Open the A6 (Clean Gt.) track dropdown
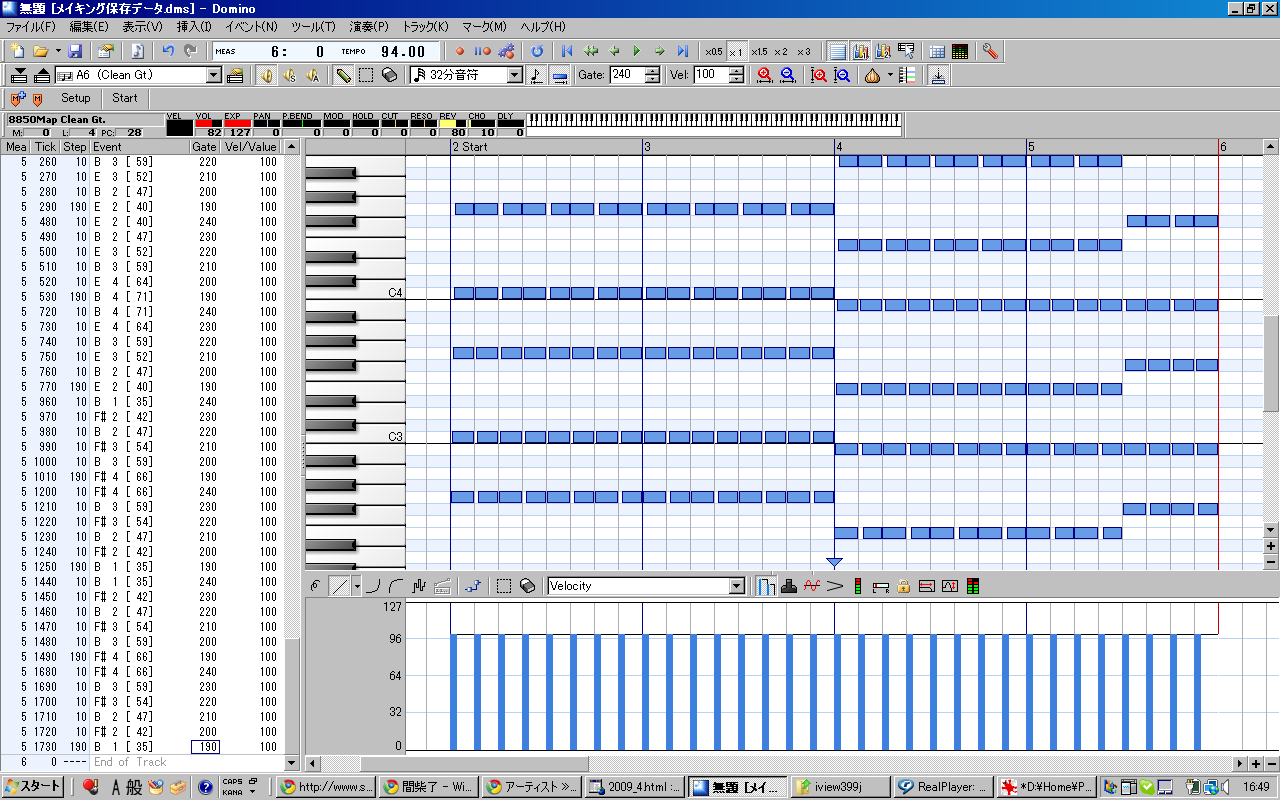The width and height of the screenshot is (1280, 800). tap(214, 75)
